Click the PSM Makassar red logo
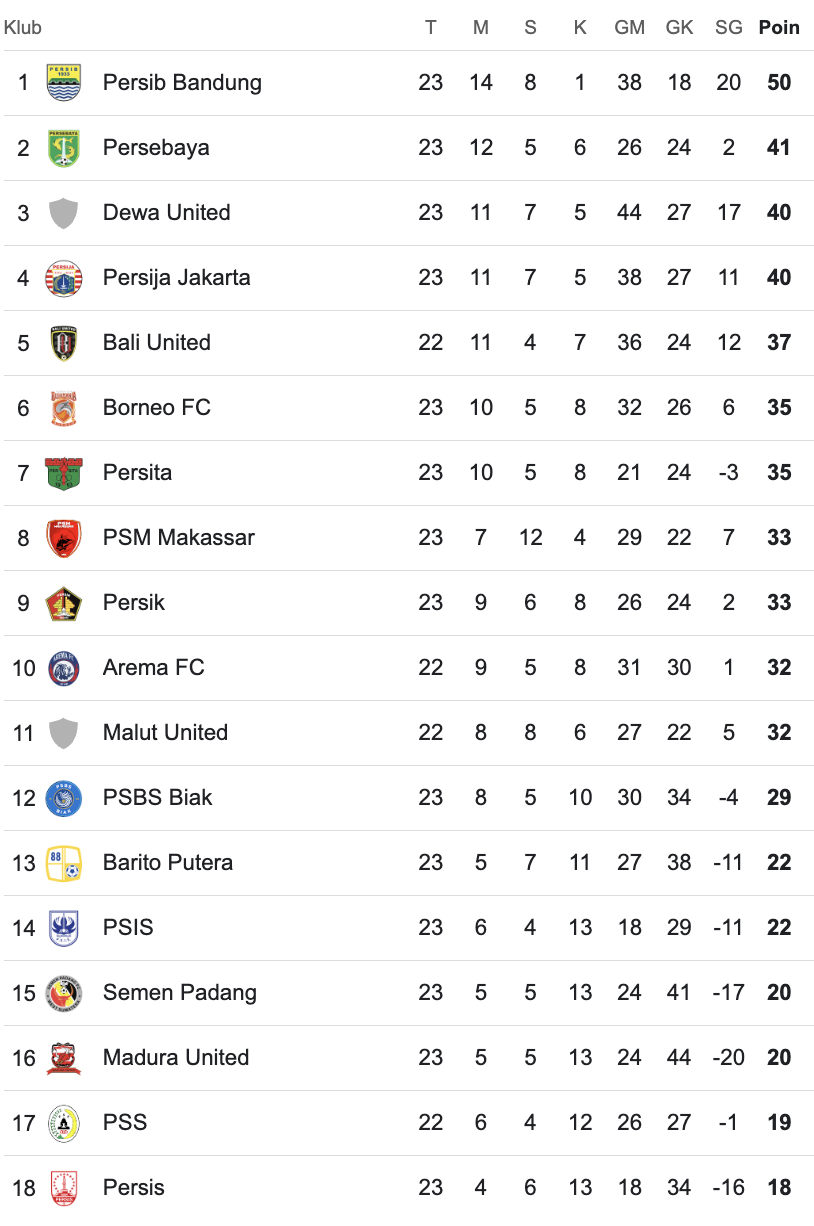 click(x=64, y=537)
